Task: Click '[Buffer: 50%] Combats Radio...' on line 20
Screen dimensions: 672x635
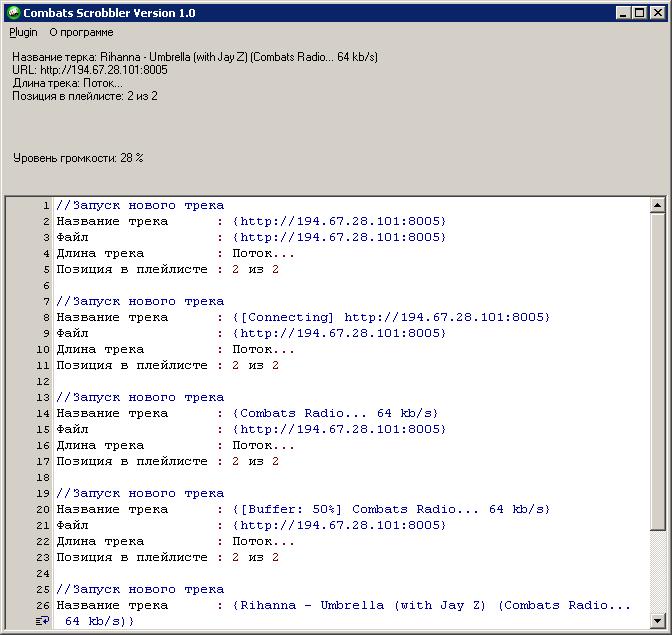Action: click(359, 509)
